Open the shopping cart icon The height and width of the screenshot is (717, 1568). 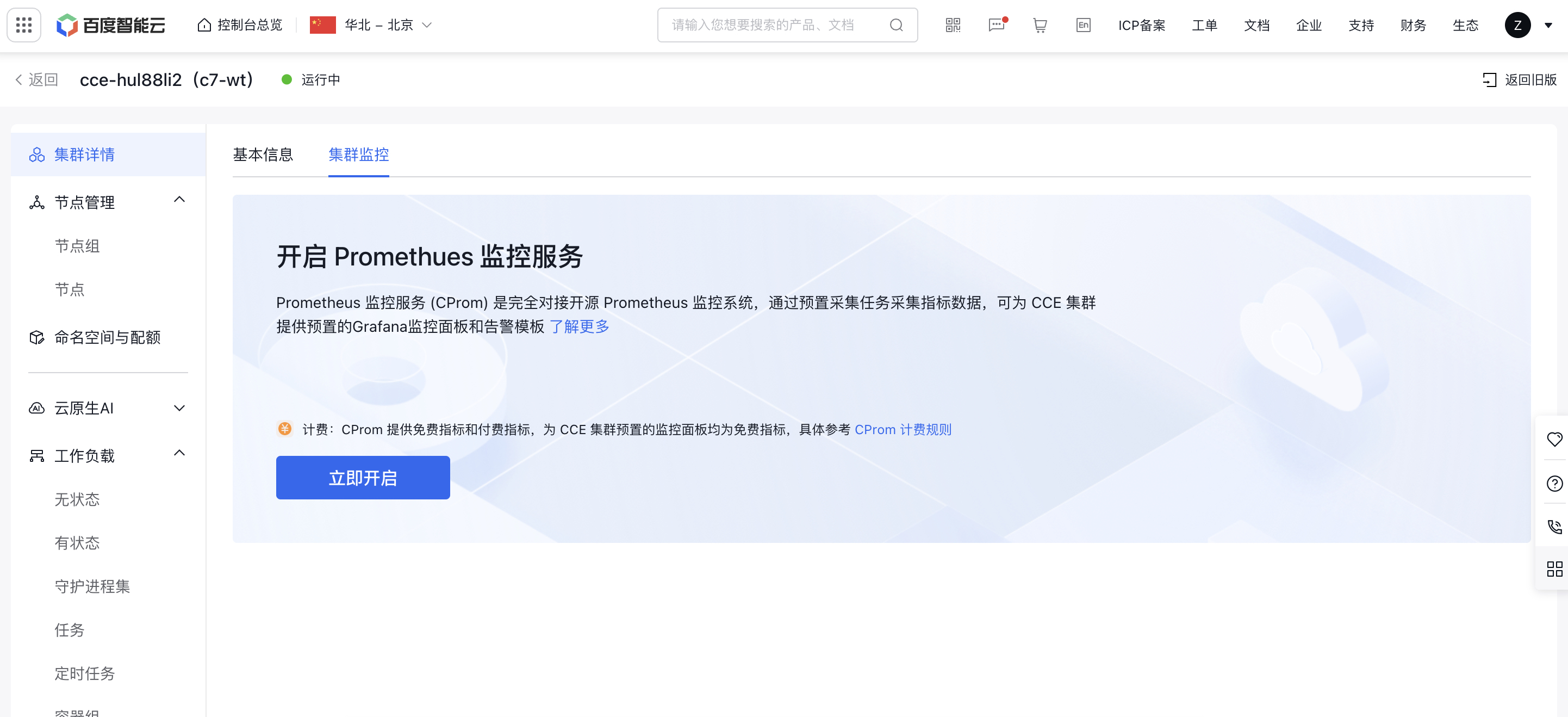click(x=1040, y=25)
